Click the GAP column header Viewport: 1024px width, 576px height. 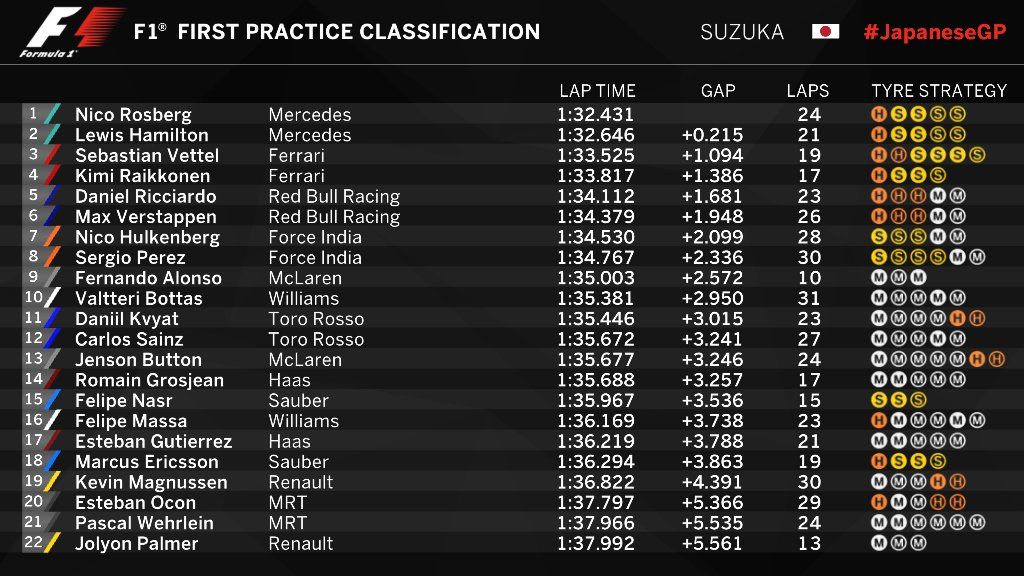click(x=718, y=91)
